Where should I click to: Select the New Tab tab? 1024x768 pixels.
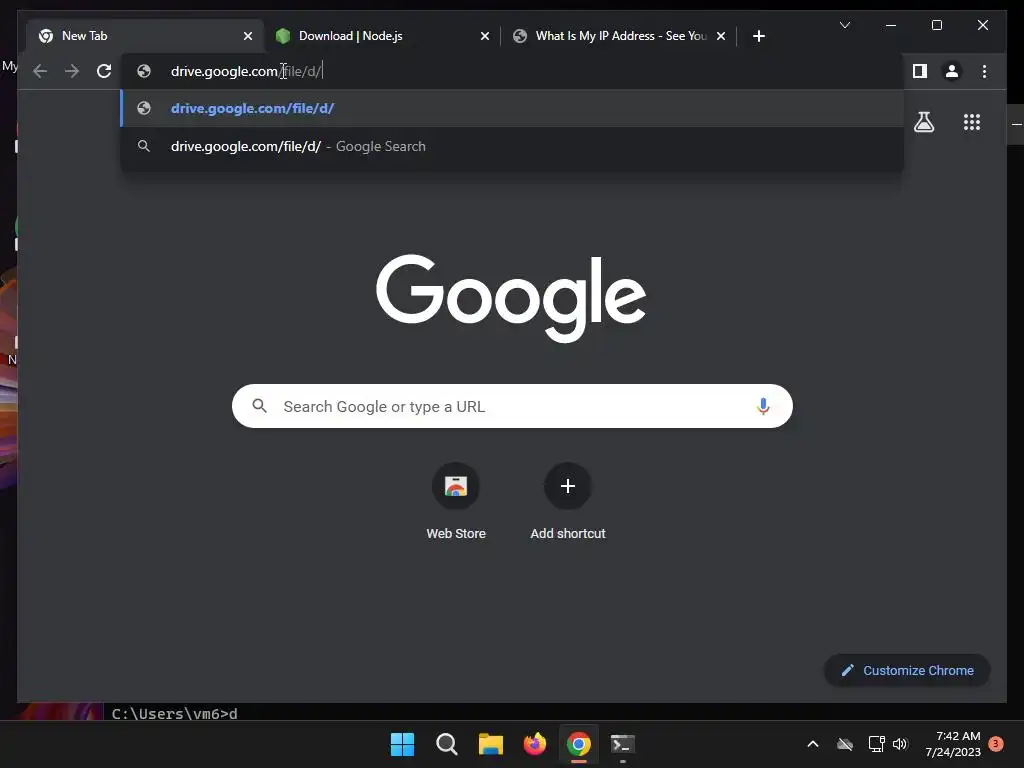[x=145, y=36]
